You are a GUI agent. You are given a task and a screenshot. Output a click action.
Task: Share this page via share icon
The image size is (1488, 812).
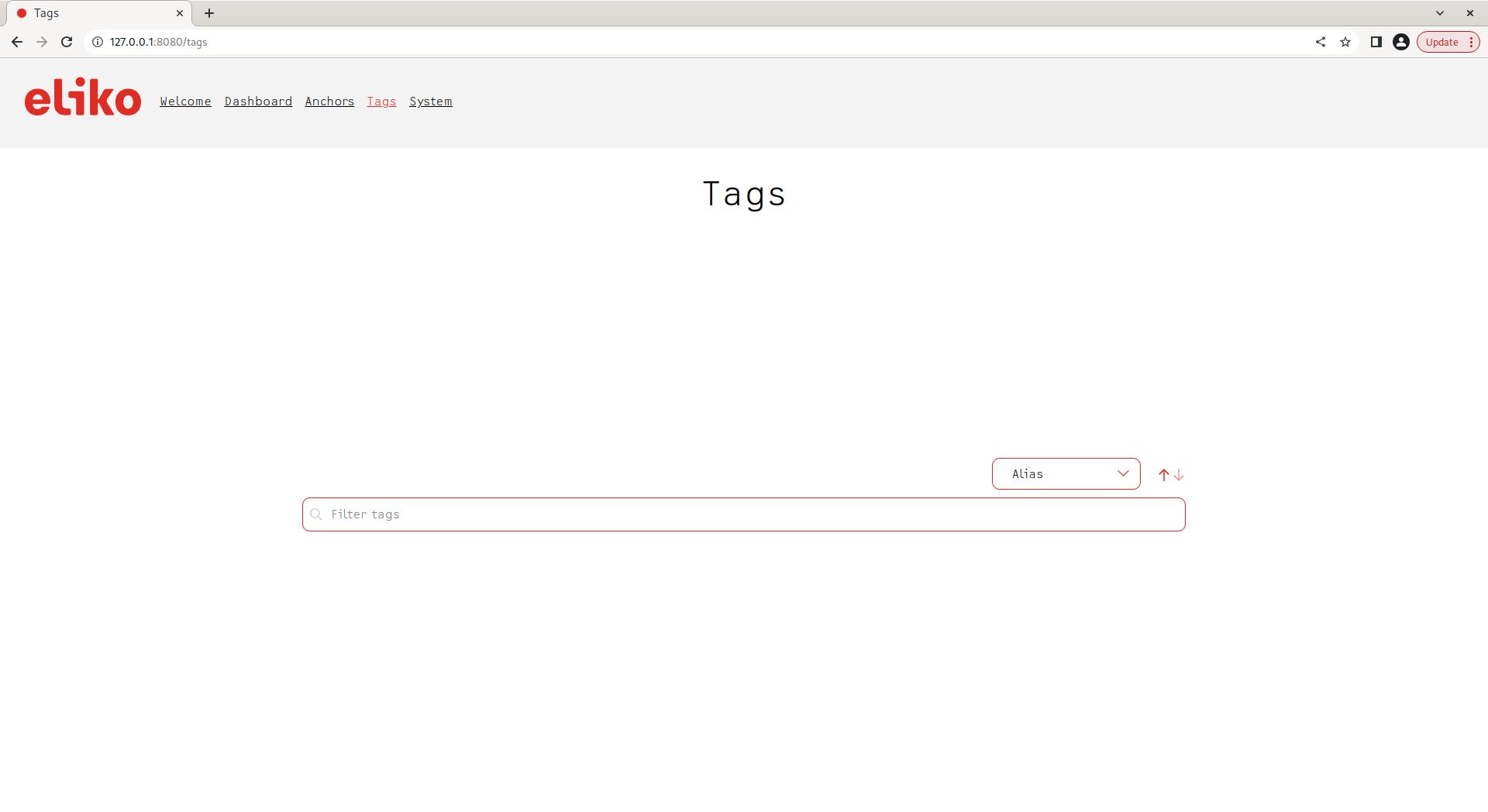tap(1321, 42)
